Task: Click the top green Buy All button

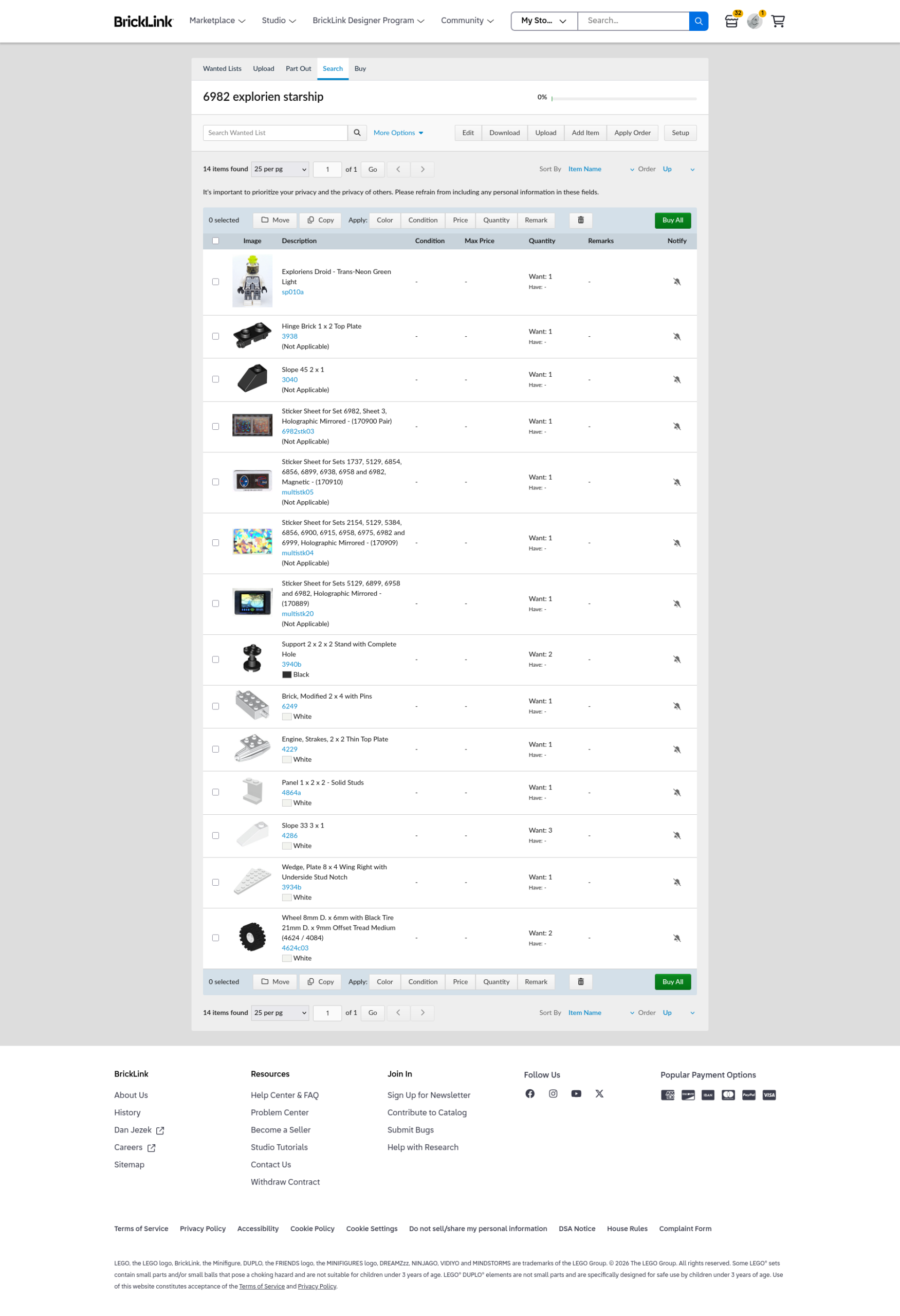Action: pos(672,221)
